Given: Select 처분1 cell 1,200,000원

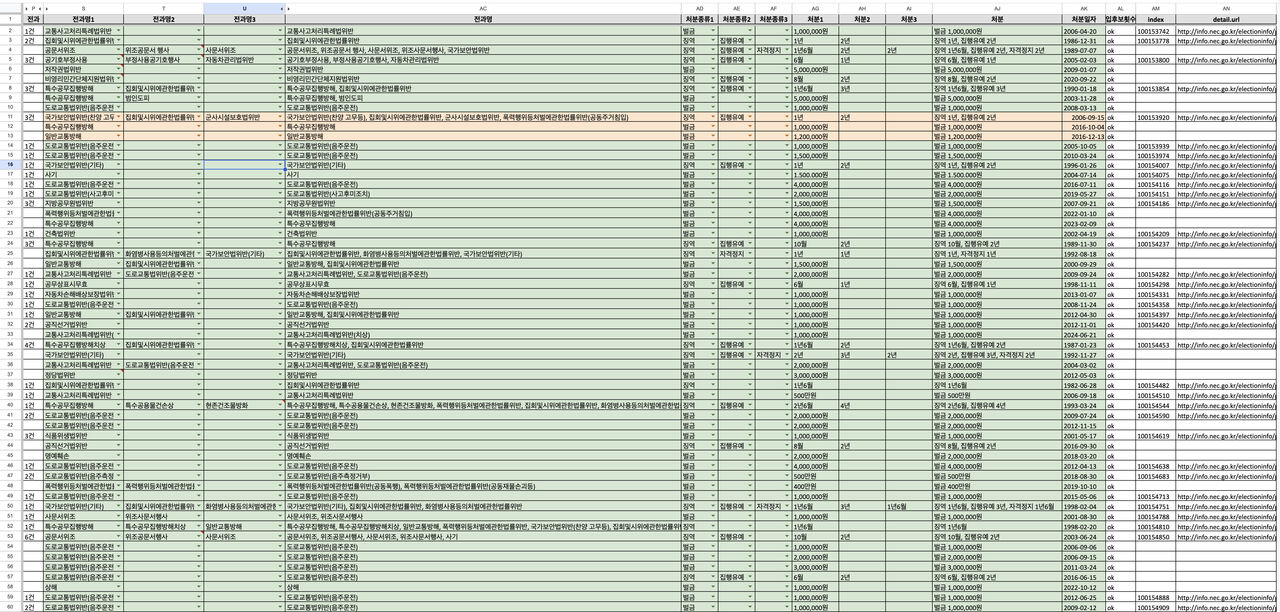Looking at the screenshot, I should 815,137.
